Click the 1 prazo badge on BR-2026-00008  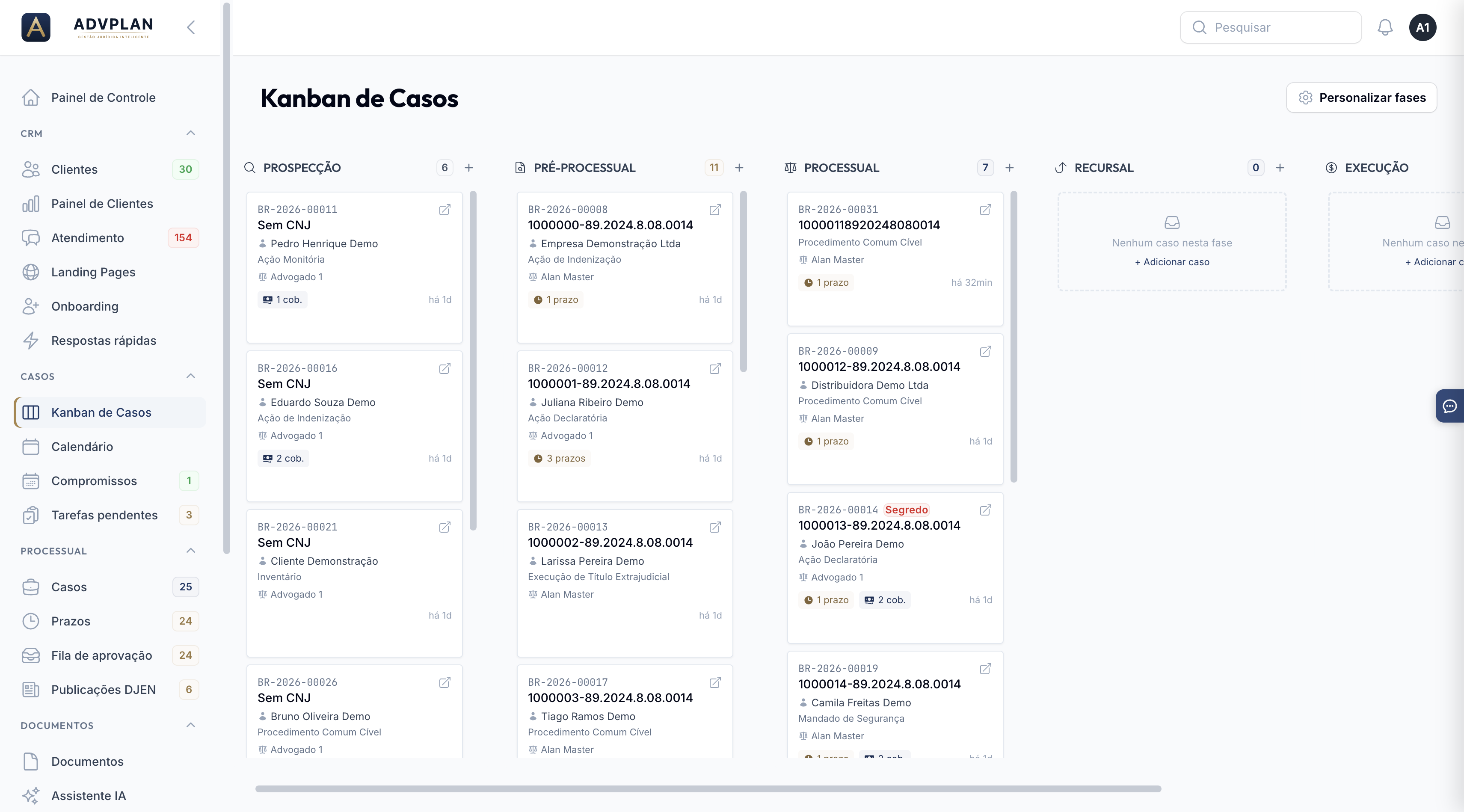click(x=556, y=299)
